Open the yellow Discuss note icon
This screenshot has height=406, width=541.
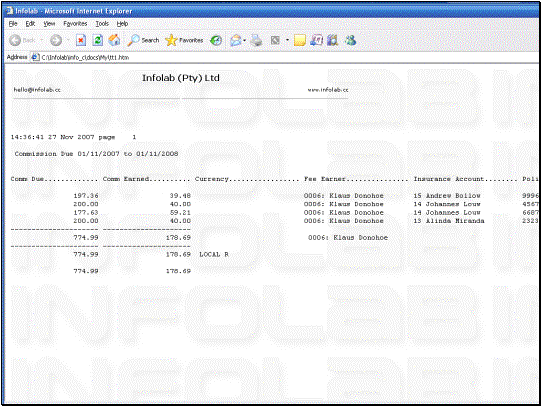tap(299, 41)
